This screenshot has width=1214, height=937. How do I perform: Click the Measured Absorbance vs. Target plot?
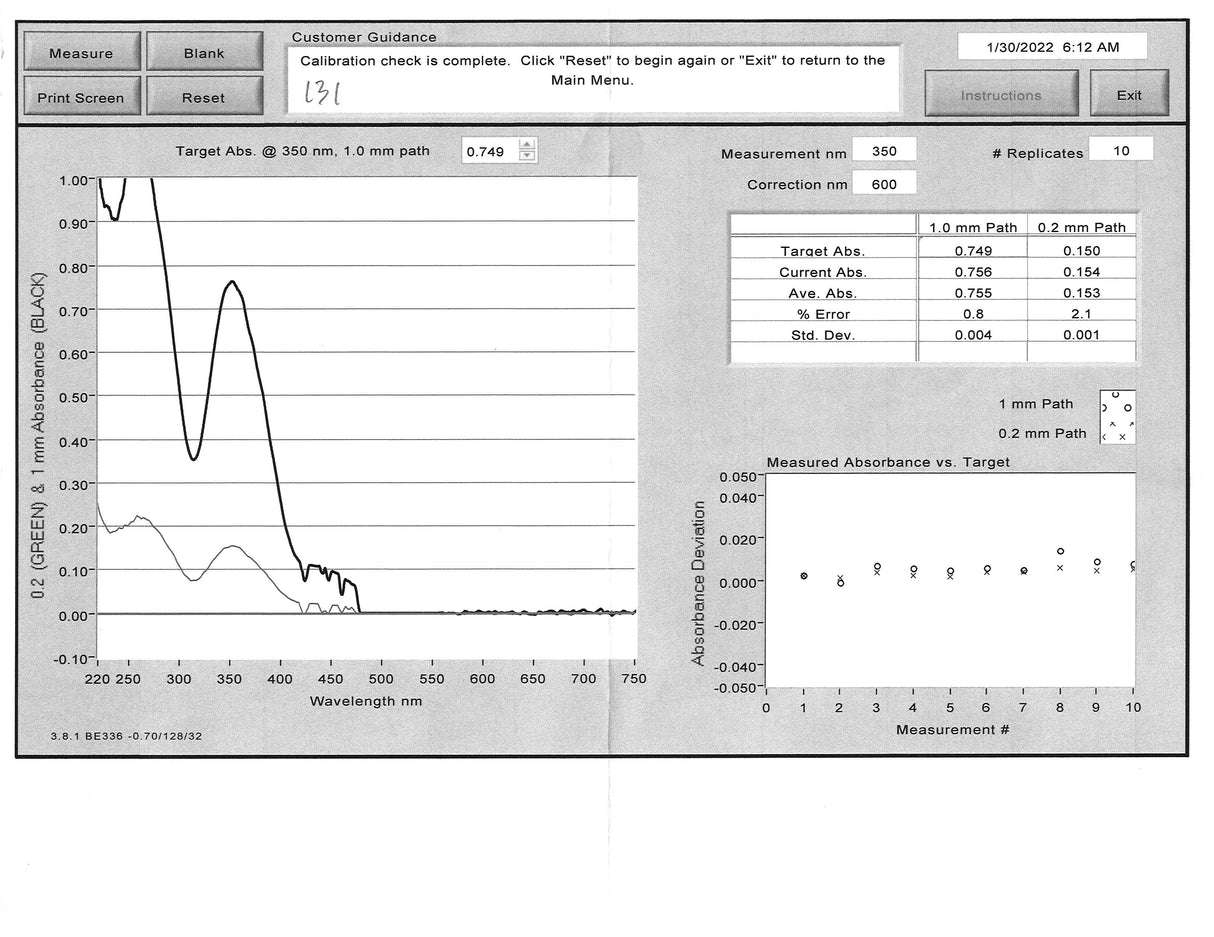tap(950, 580)
